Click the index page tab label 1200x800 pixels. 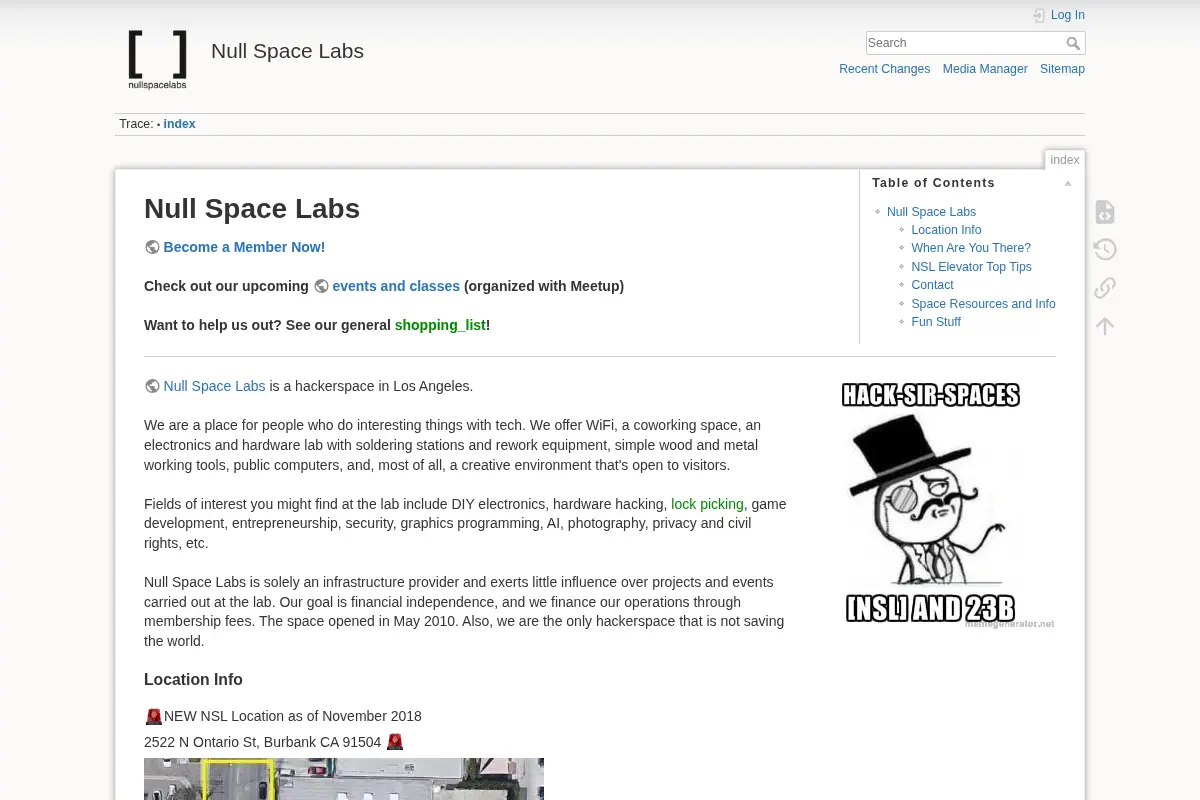point(1065,160)
